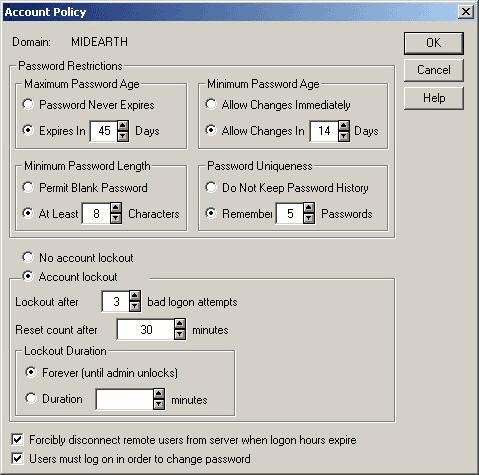Viewport: 479px width, 475px height.
Task: Toggle Forcibly disconnect remote users checkbox
Action: pyautogui.click(x=17, y=439)
